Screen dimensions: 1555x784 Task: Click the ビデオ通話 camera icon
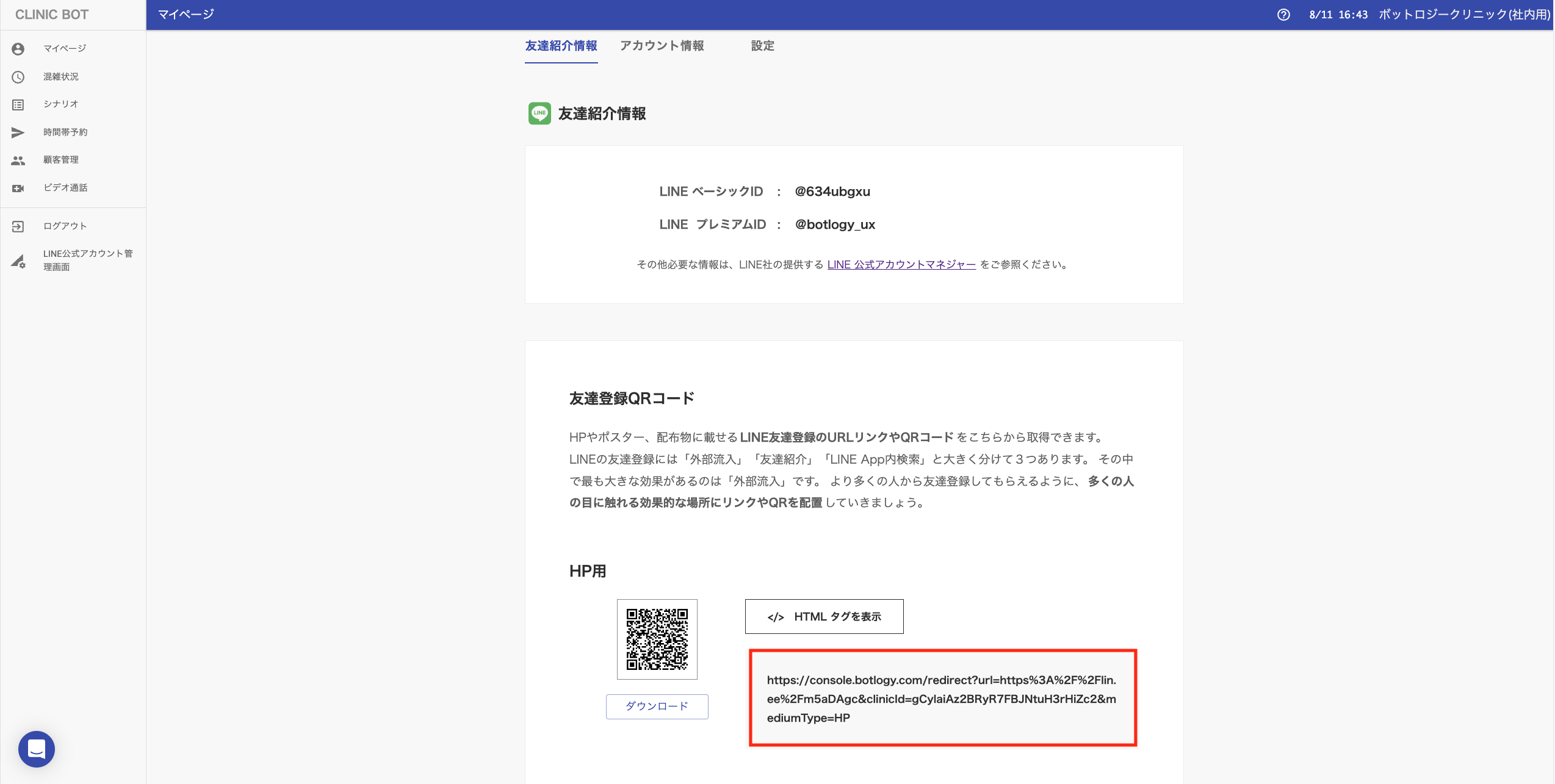(x=18, y=189)
